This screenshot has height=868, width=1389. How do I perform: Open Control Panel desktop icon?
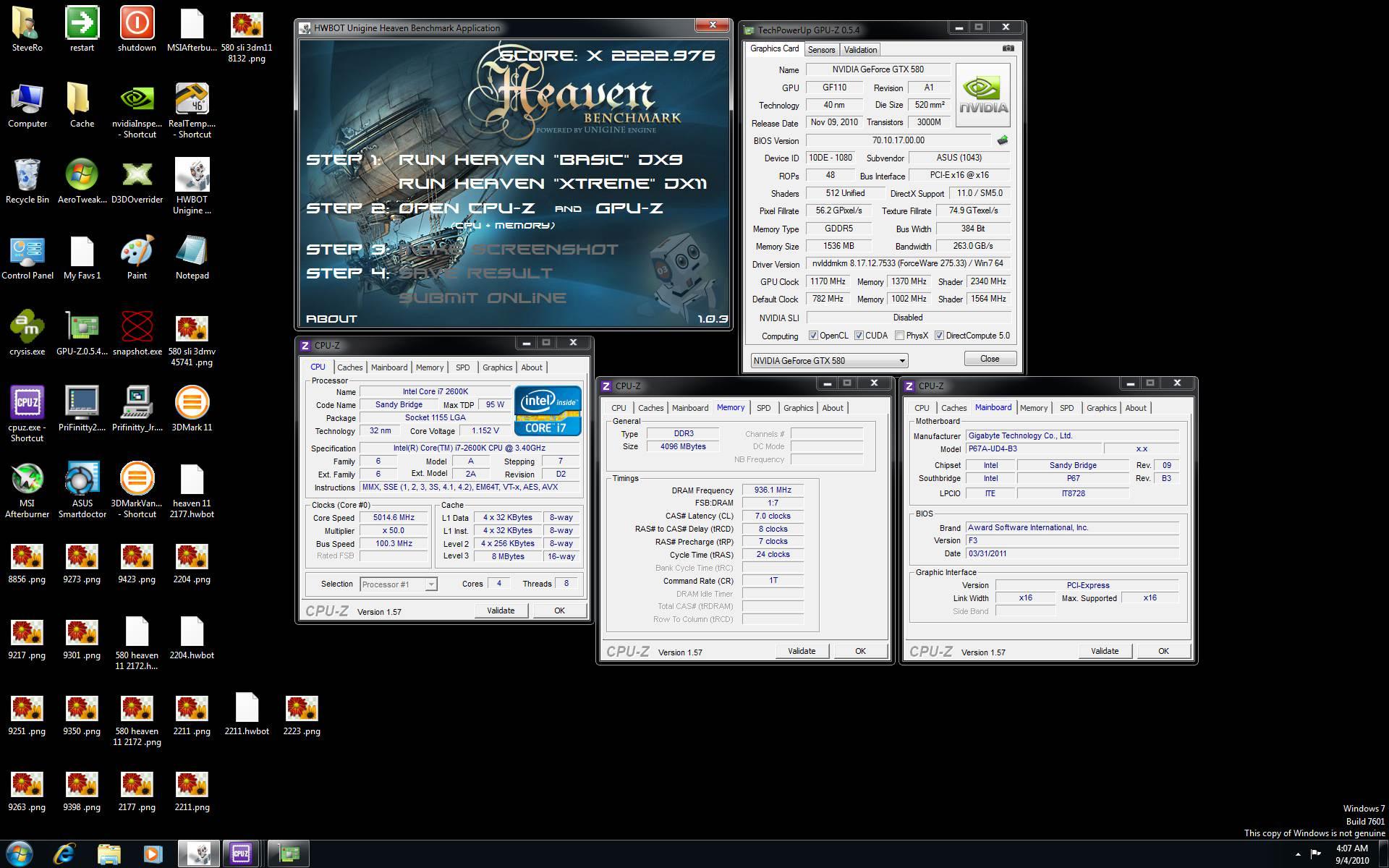[x=27, y=251]
